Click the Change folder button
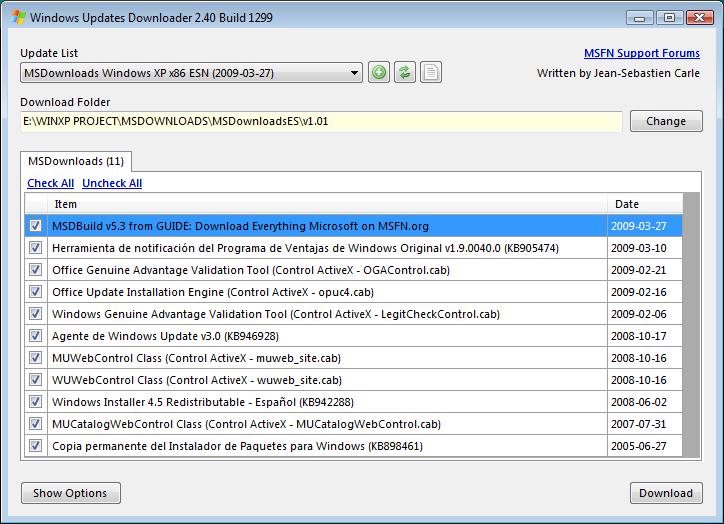The image size is (724, 524). tap(666, 121)
